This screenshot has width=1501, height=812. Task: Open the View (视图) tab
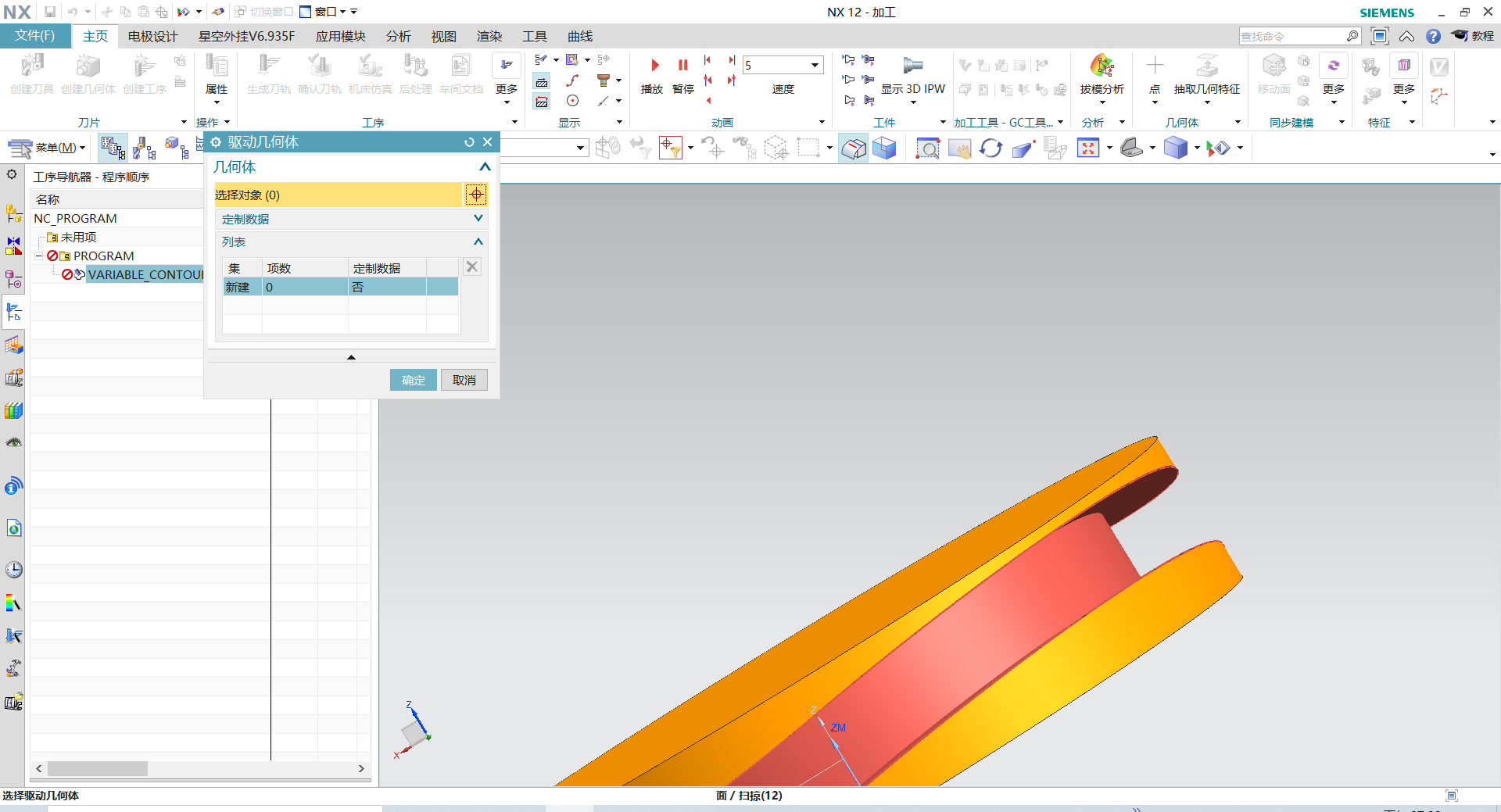(x=443, y=36)
